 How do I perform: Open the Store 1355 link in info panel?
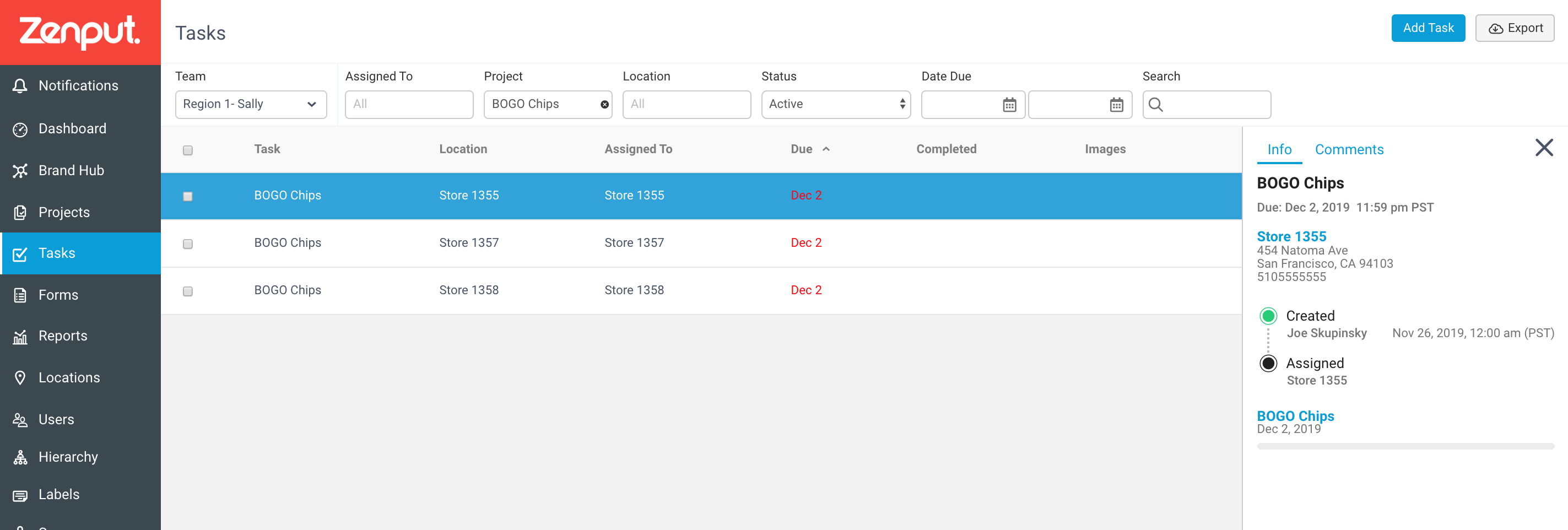[1291, 236]
